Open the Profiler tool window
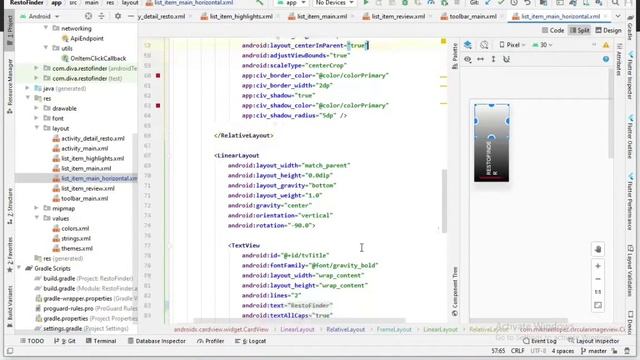This screenshot has height=360, width=640. pyautogui.click(x=210, y=341)
